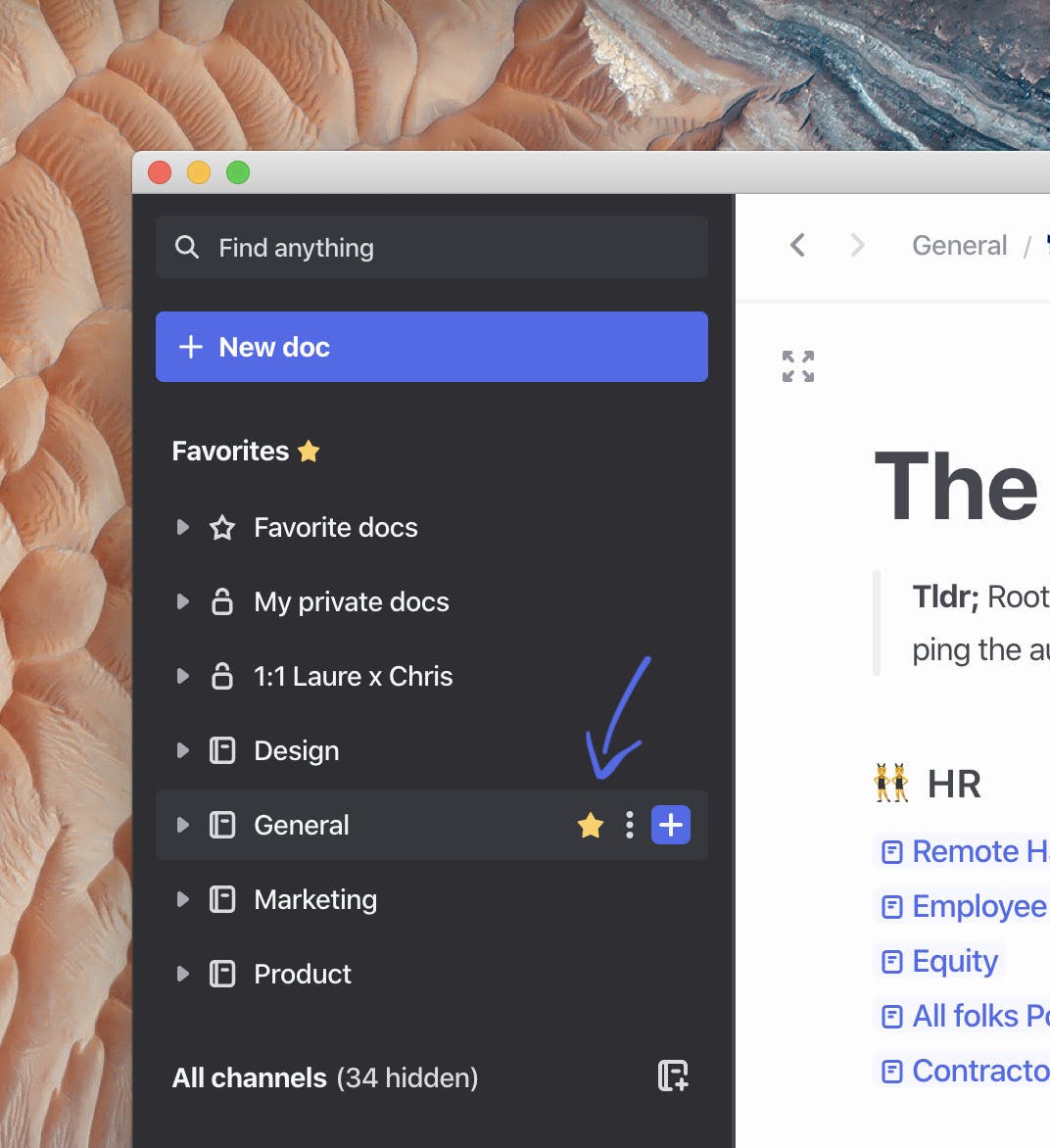Click the blue plus icon on General channel

(671, 825)
